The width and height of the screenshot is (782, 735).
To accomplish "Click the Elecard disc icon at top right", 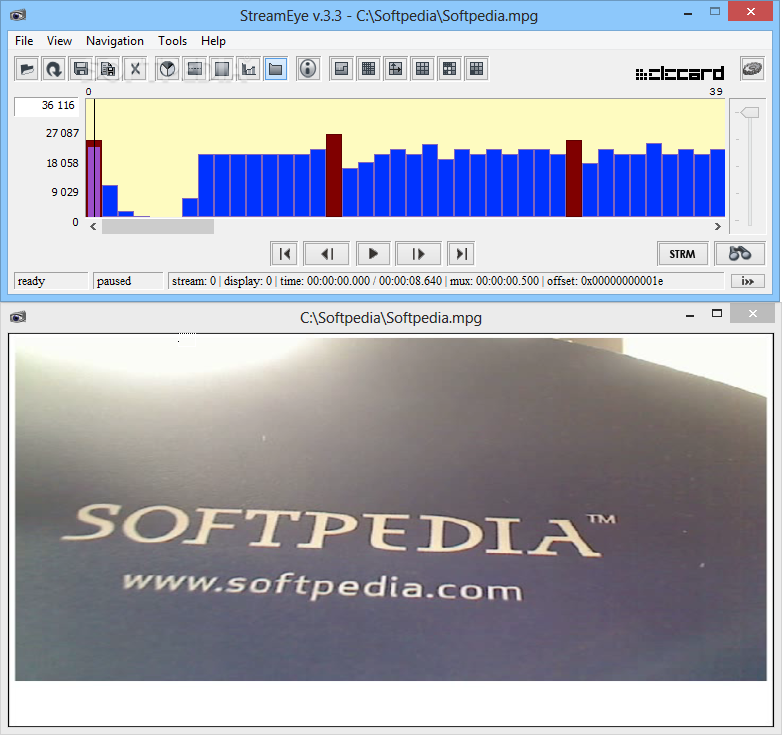I will [752, 68].
